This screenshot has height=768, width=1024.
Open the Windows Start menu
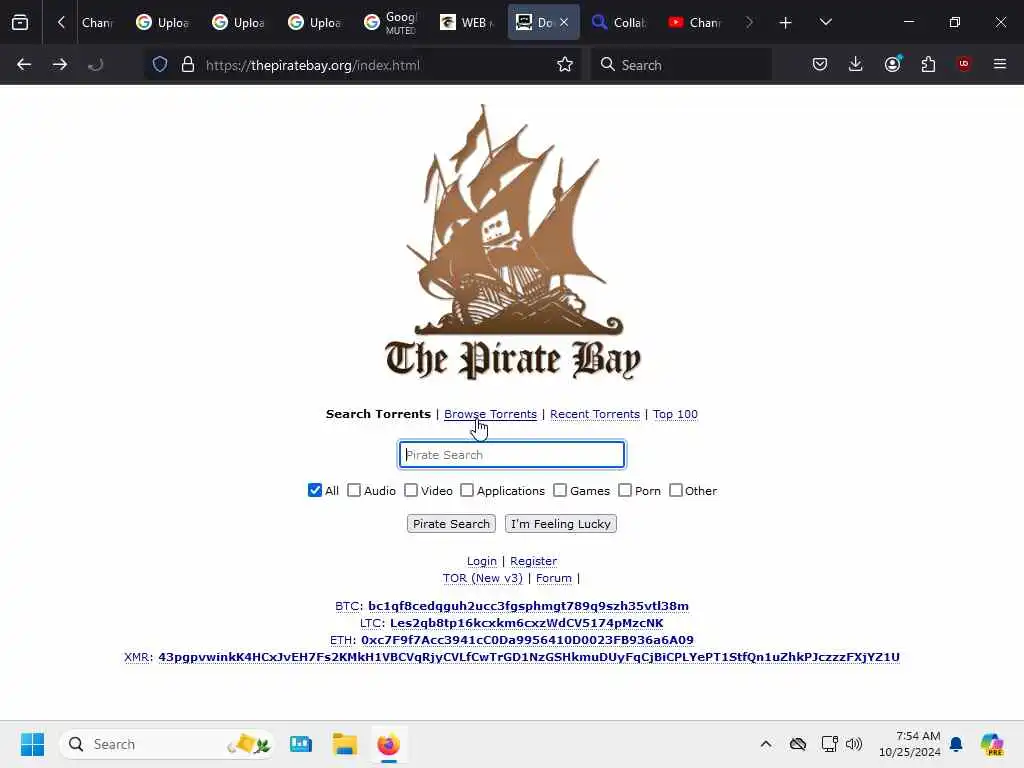coord(32,744)
